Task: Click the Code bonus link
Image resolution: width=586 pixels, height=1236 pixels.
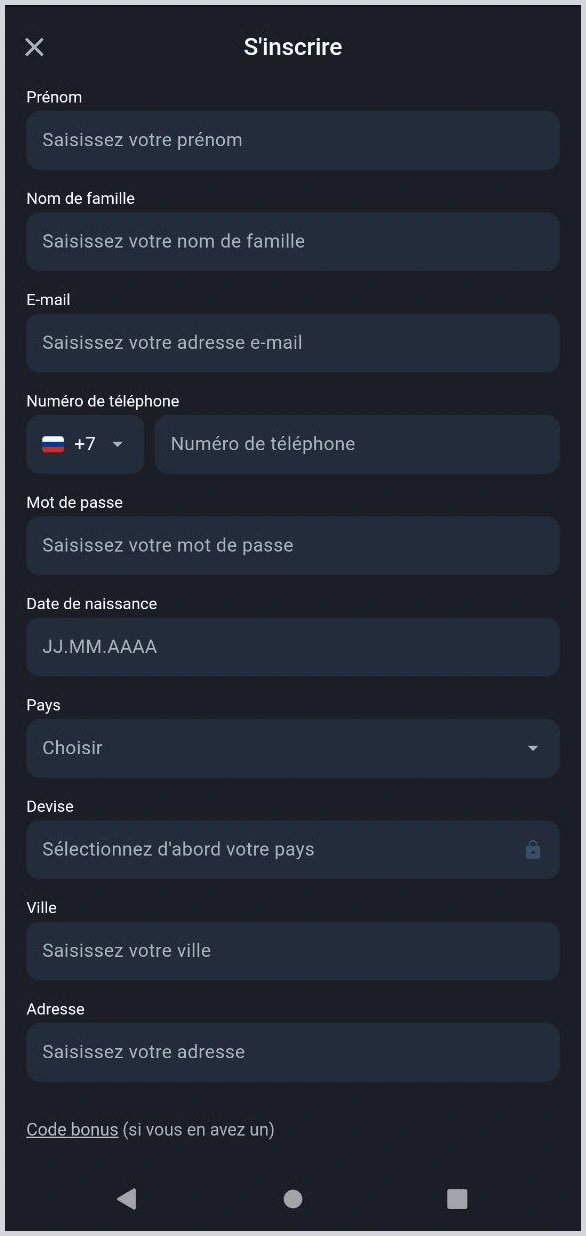Action: [71, 1129]
